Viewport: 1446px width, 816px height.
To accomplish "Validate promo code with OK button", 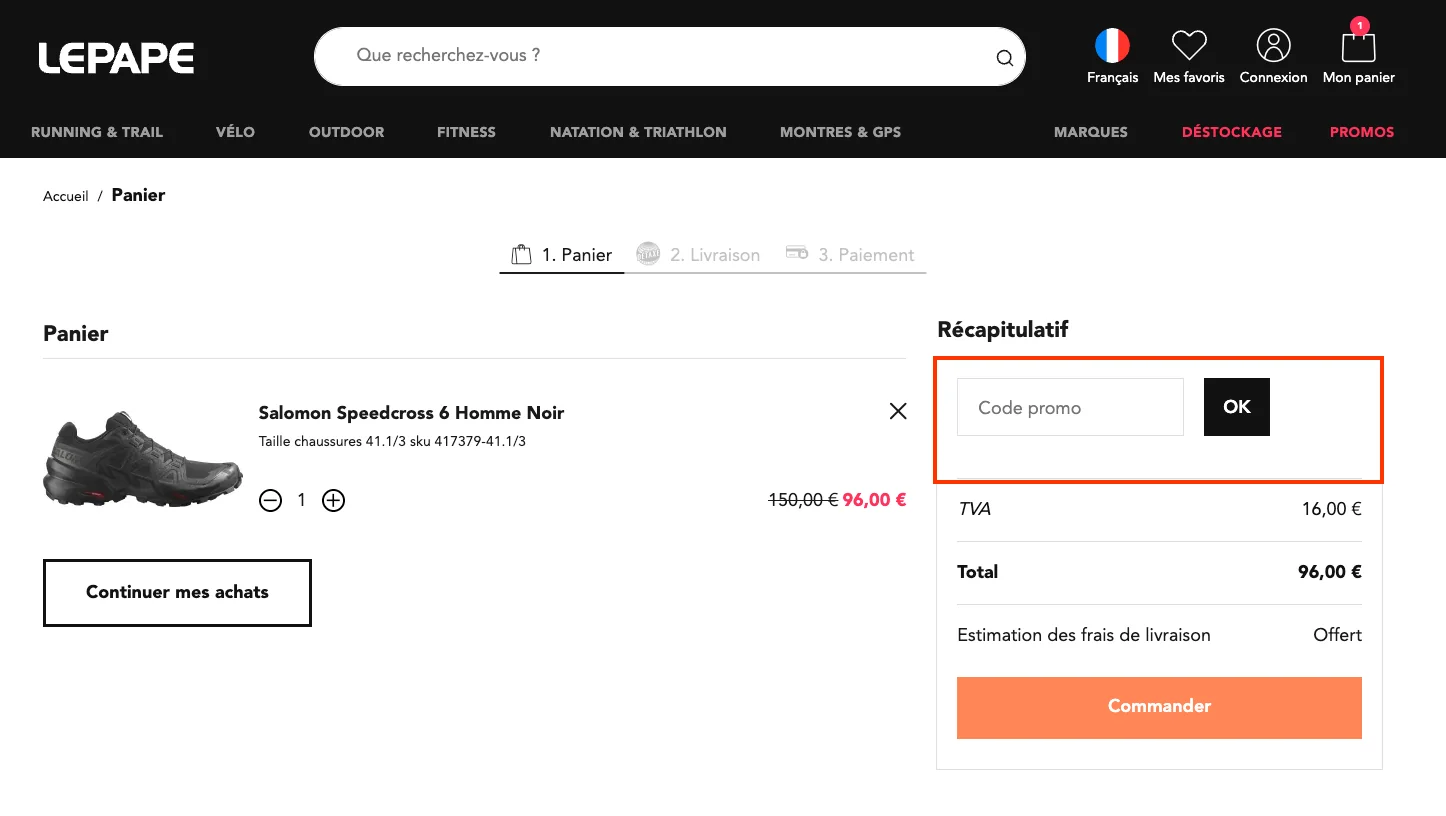I will click(1237, 407).
